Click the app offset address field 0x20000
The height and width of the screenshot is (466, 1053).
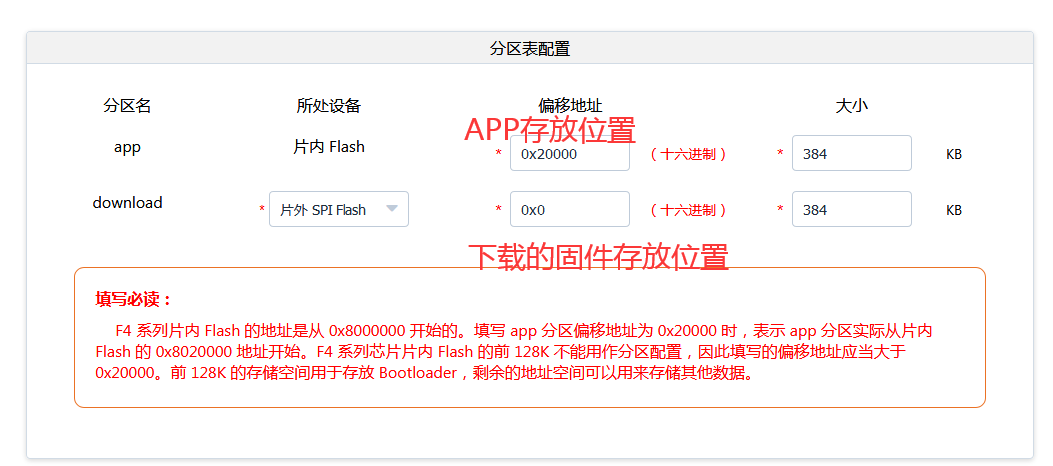(569, 154)
